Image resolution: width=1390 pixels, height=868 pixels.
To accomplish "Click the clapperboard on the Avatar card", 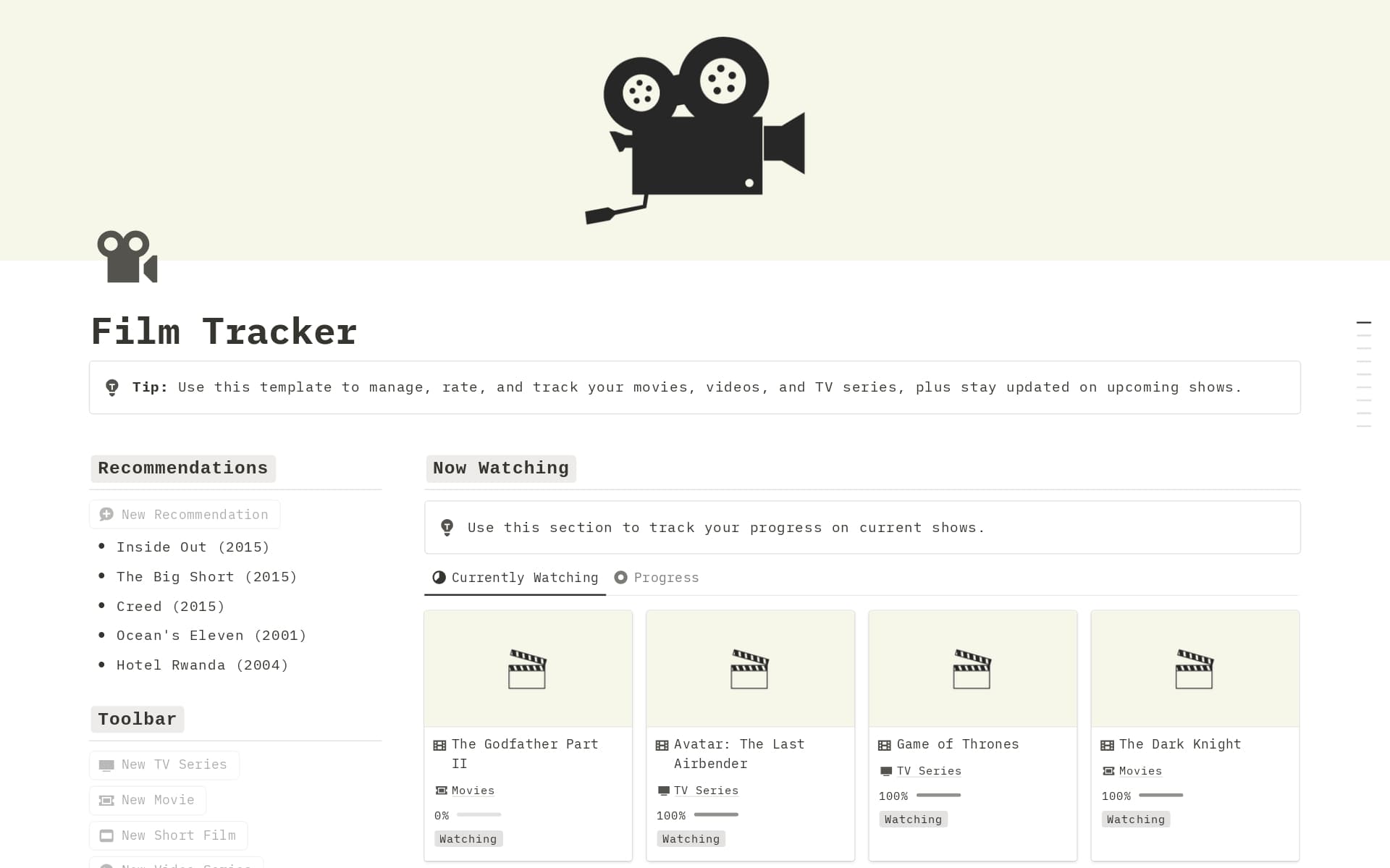I will click(749, 669).
